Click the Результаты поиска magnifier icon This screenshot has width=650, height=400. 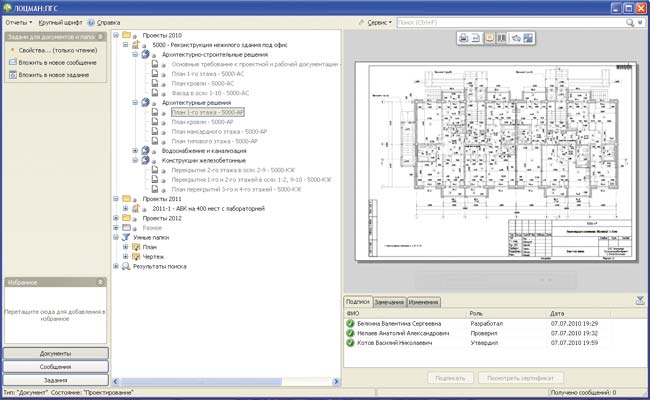(126, 266)
